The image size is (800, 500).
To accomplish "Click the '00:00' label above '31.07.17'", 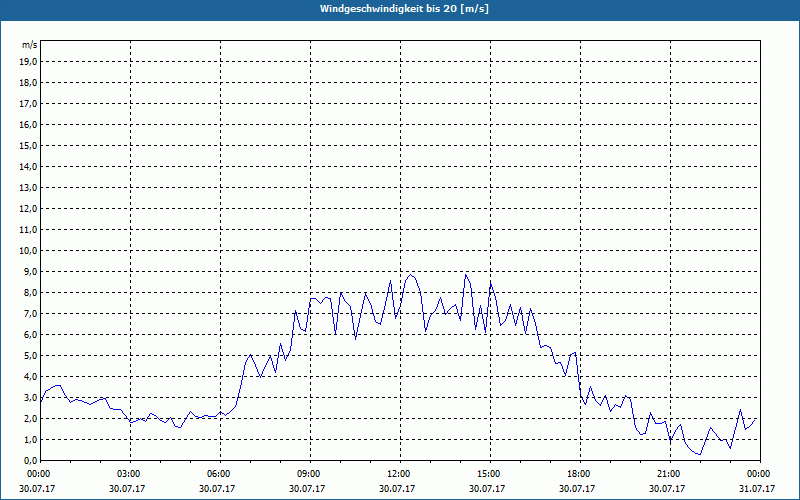I will click(x=760, y=474).
